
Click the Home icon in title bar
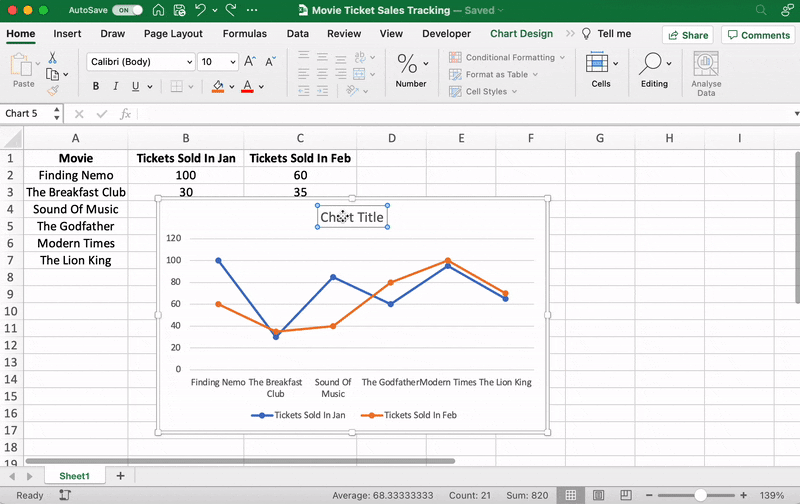(159, 10)
